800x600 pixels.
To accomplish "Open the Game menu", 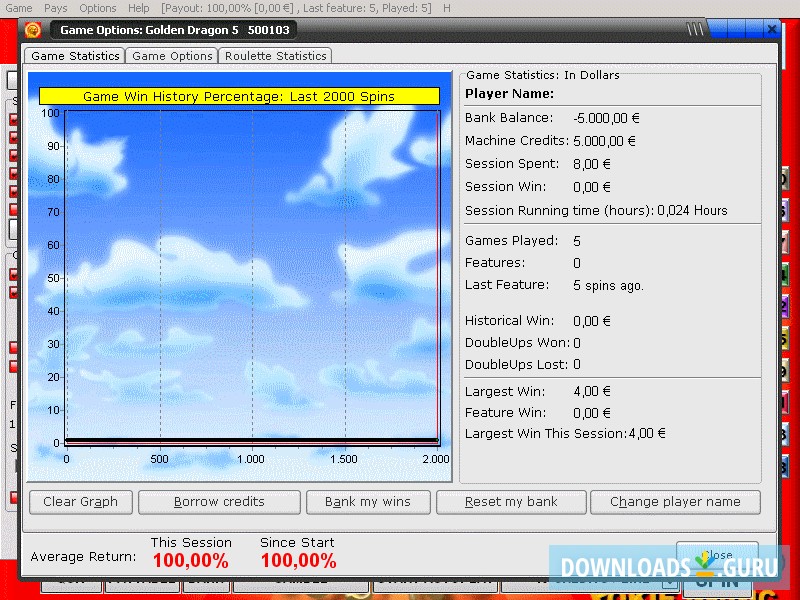I will click(19, 8).
